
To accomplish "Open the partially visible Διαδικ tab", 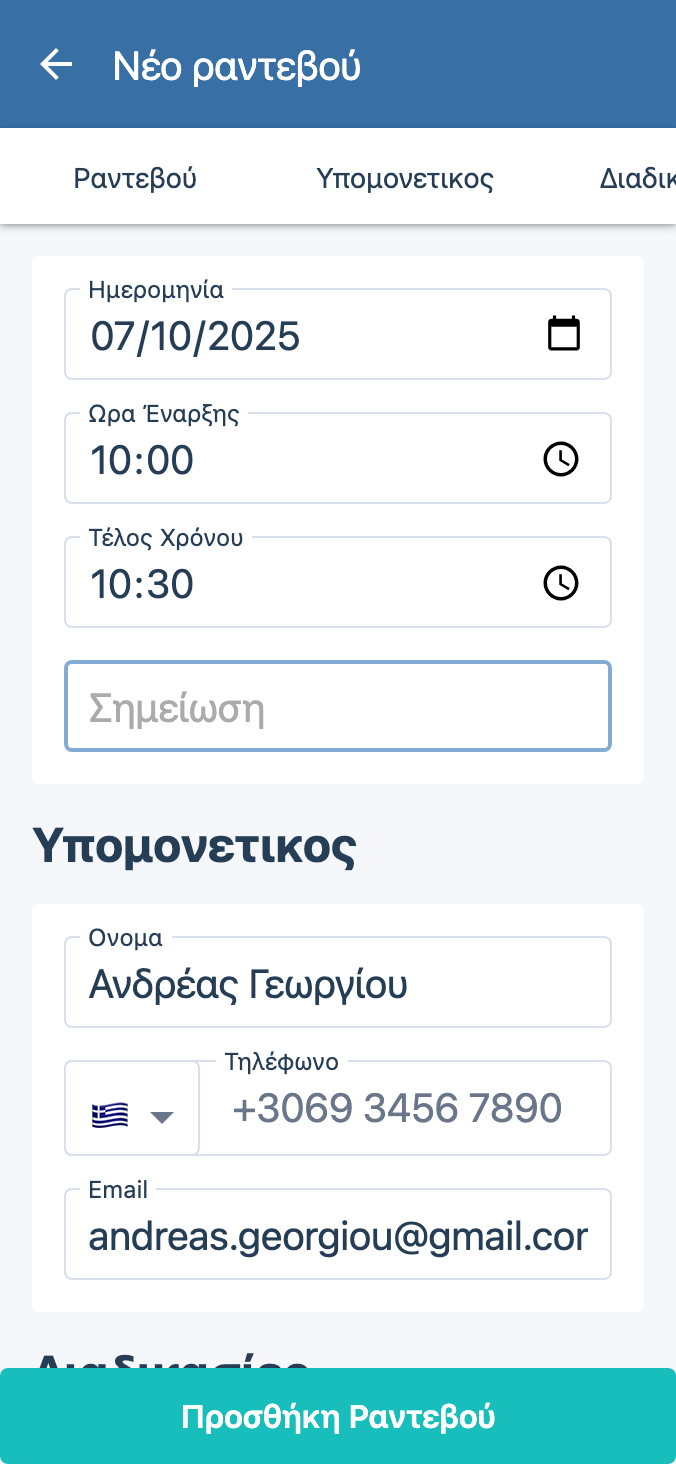I will click(x=637, y=179).
